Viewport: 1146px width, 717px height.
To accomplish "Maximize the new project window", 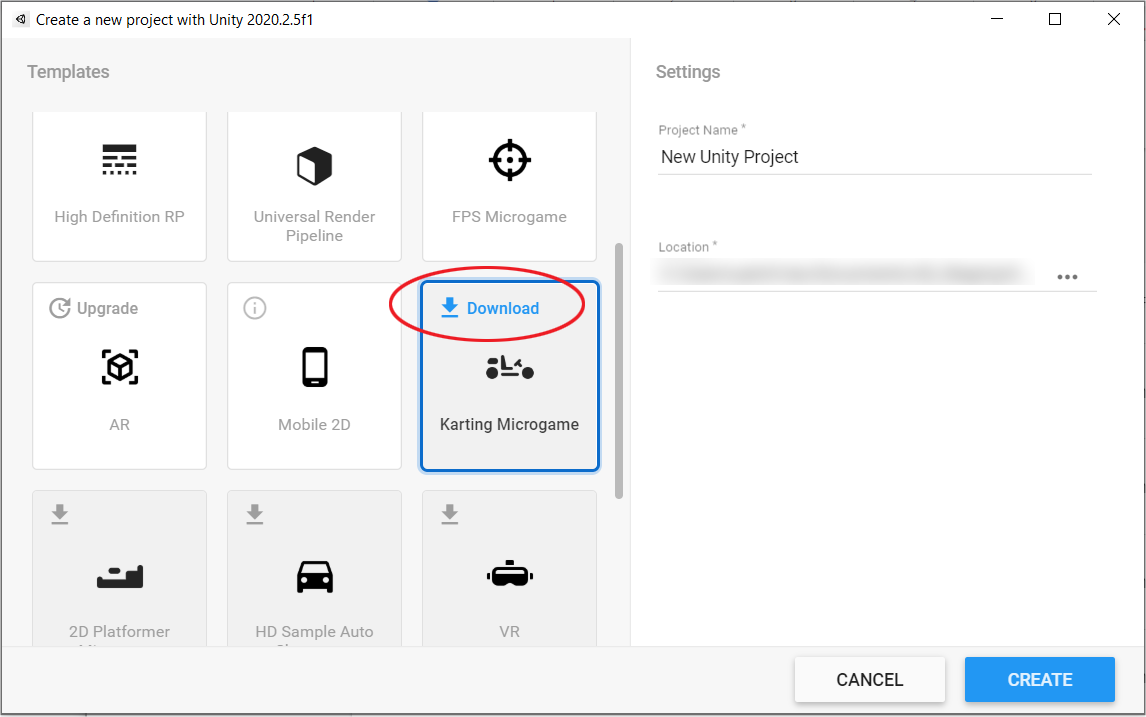I will 1055,20.
